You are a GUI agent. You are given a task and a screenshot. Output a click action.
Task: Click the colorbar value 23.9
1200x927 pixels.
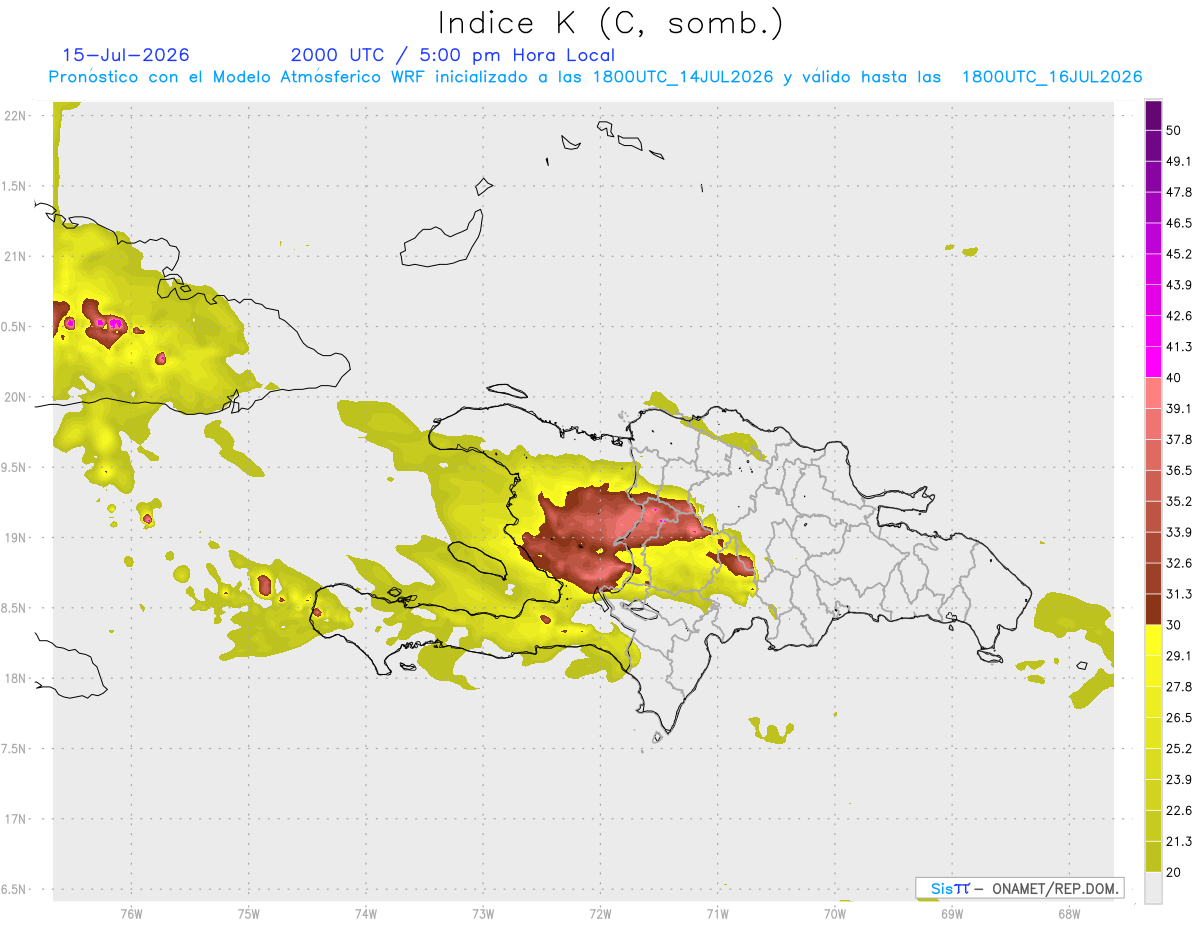point(1178,779)
